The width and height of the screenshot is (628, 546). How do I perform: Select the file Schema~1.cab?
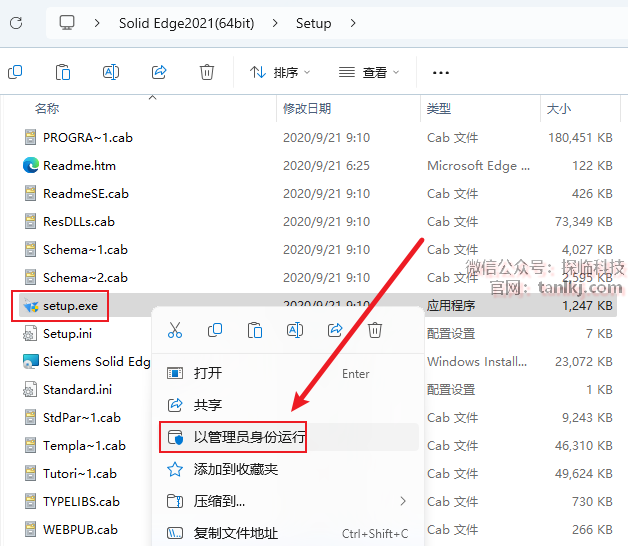85,250
